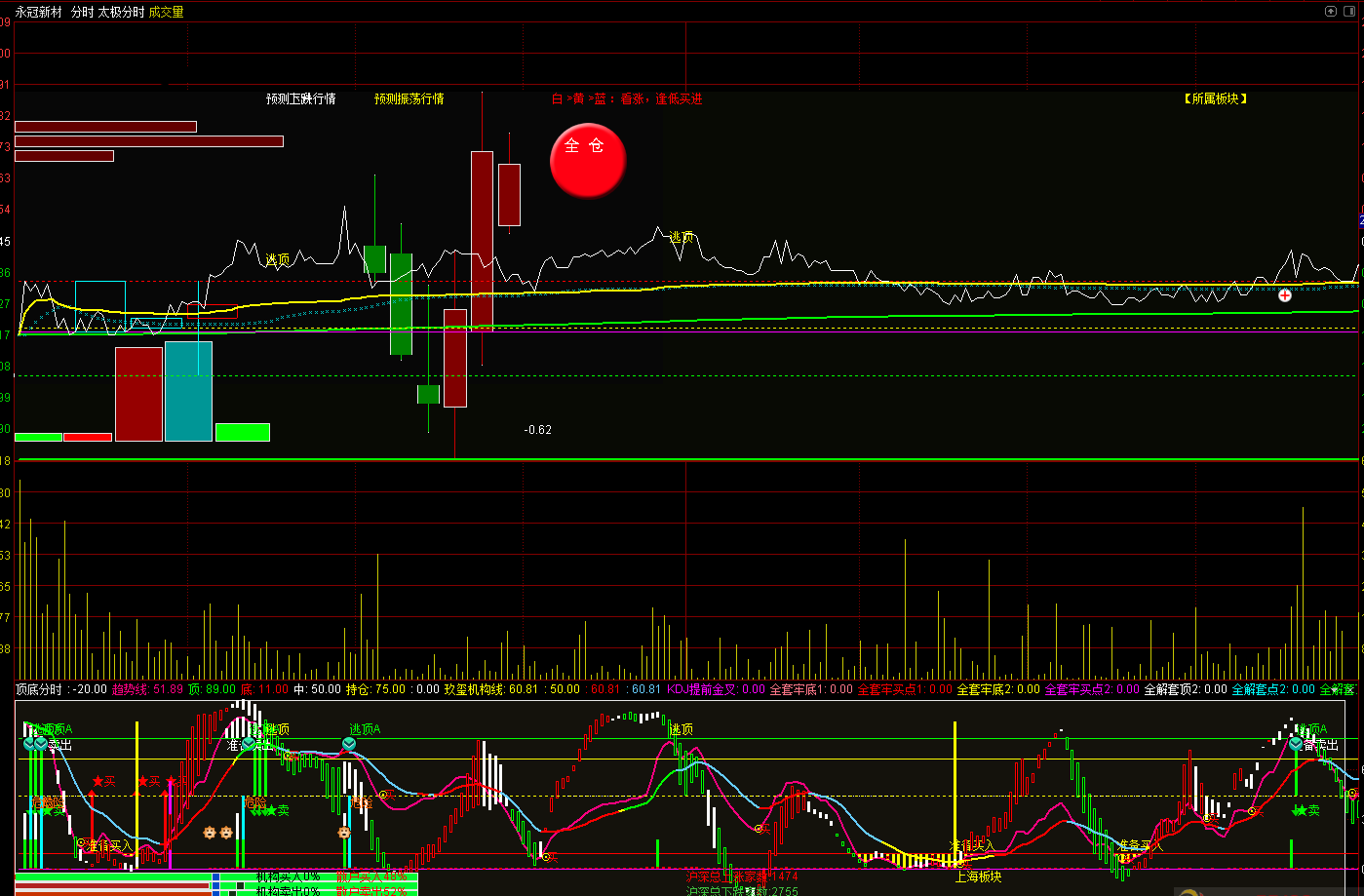
Task: Click the large dark red volume block
Action: 138,394
